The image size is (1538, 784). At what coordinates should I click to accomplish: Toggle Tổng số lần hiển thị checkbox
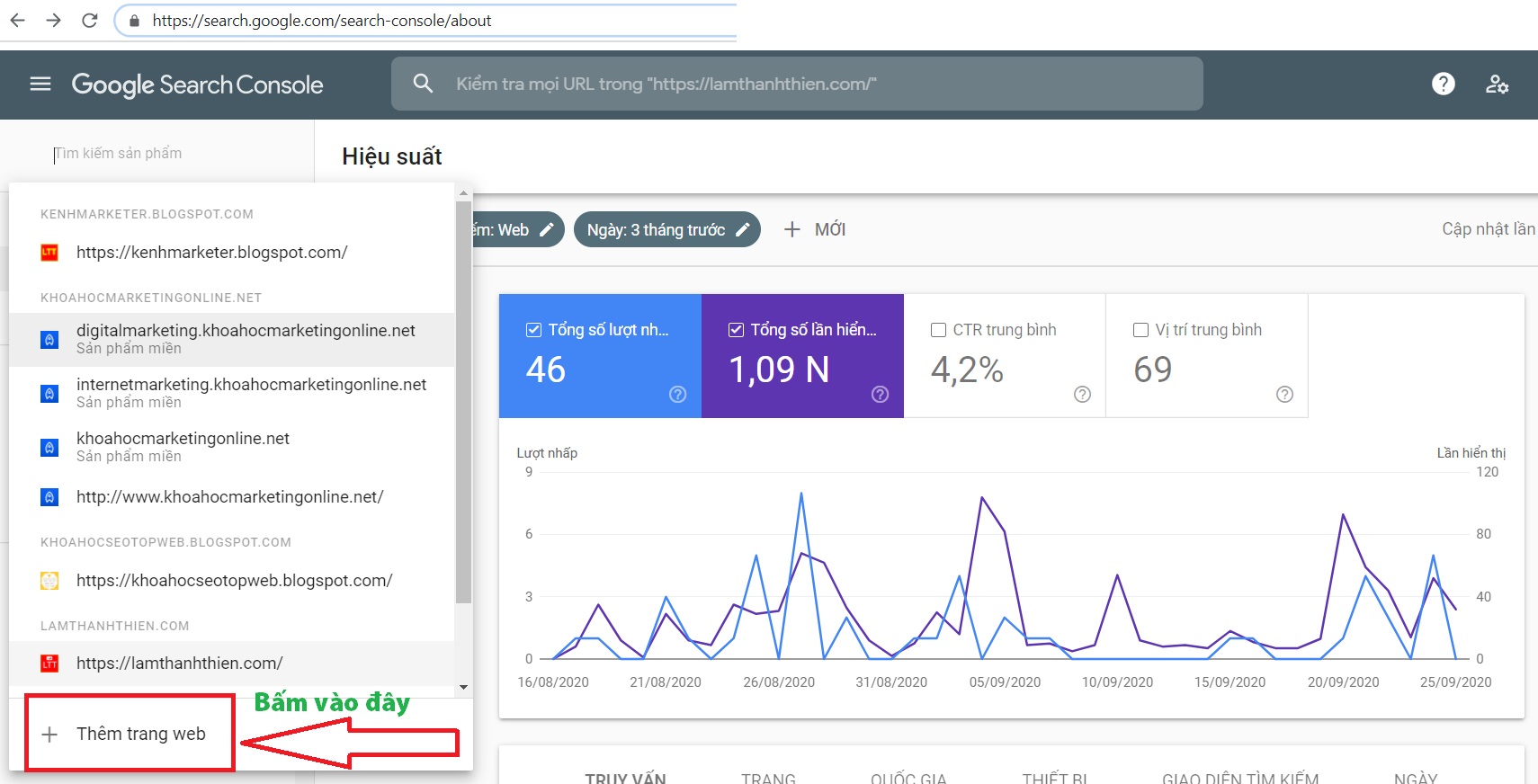(x=736, y=330)
